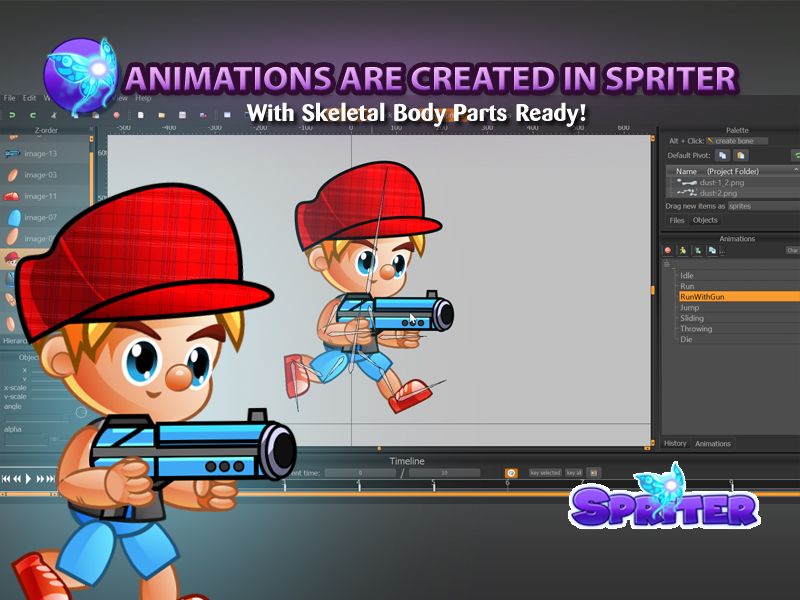Image resolution: width=800 pixels, height=600 pixels.
Task: Skip to the end of the animation
Action: coord(51,479)
